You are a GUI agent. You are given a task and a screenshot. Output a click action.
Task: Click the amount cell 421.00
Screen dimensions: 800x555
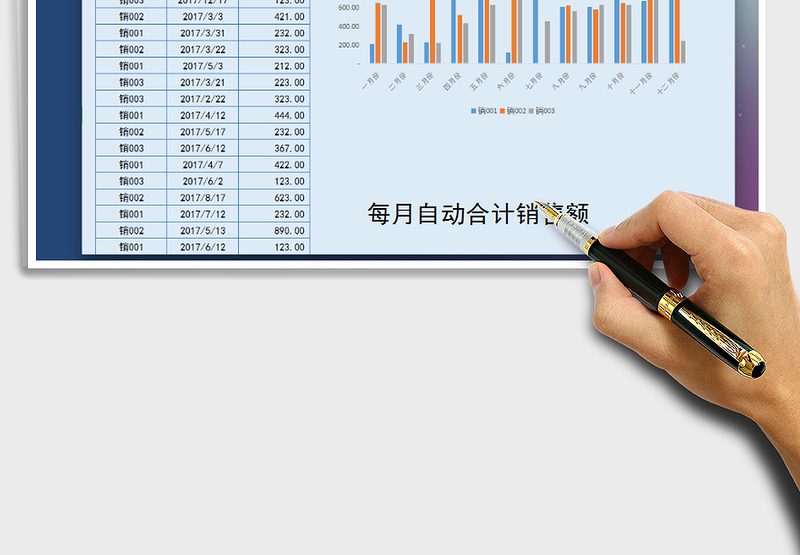point(274,17)
